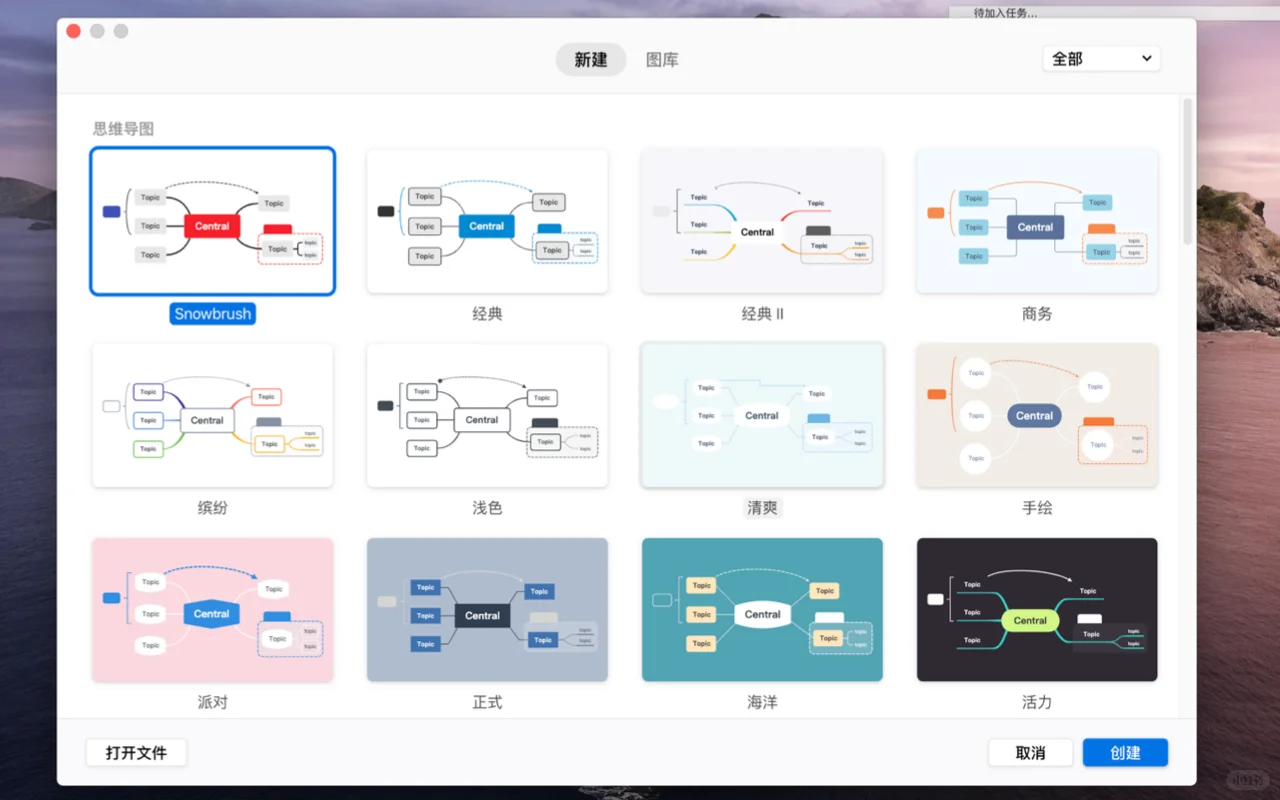
Task: Select the 派对 pink template
Action: (x=212, y=609)
